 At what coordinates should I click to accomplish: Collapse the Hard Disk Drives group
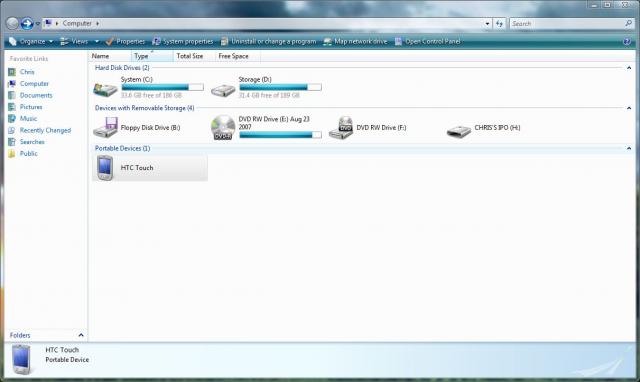629,68
